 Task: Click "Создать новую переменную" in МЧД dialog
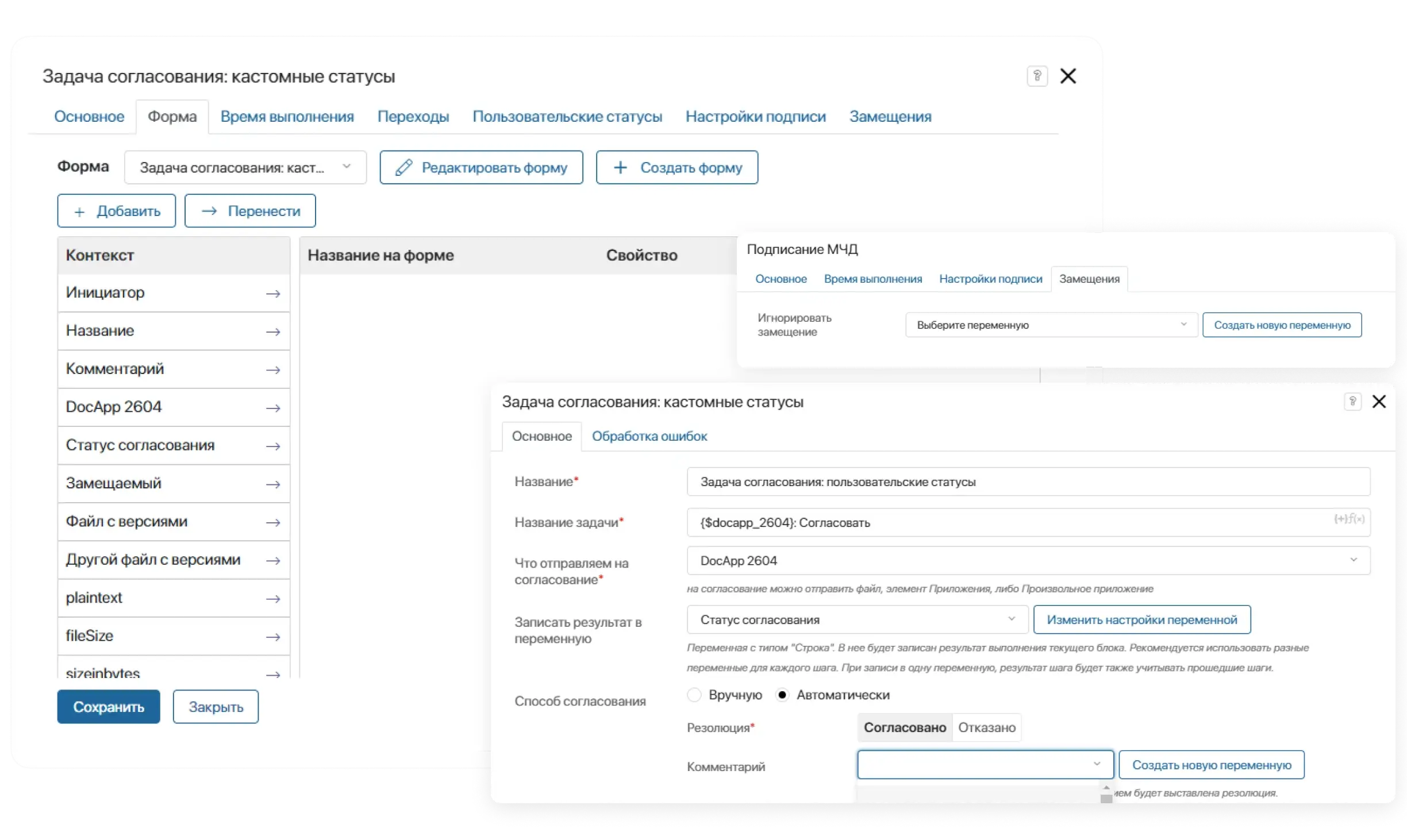coord(1282,325)
